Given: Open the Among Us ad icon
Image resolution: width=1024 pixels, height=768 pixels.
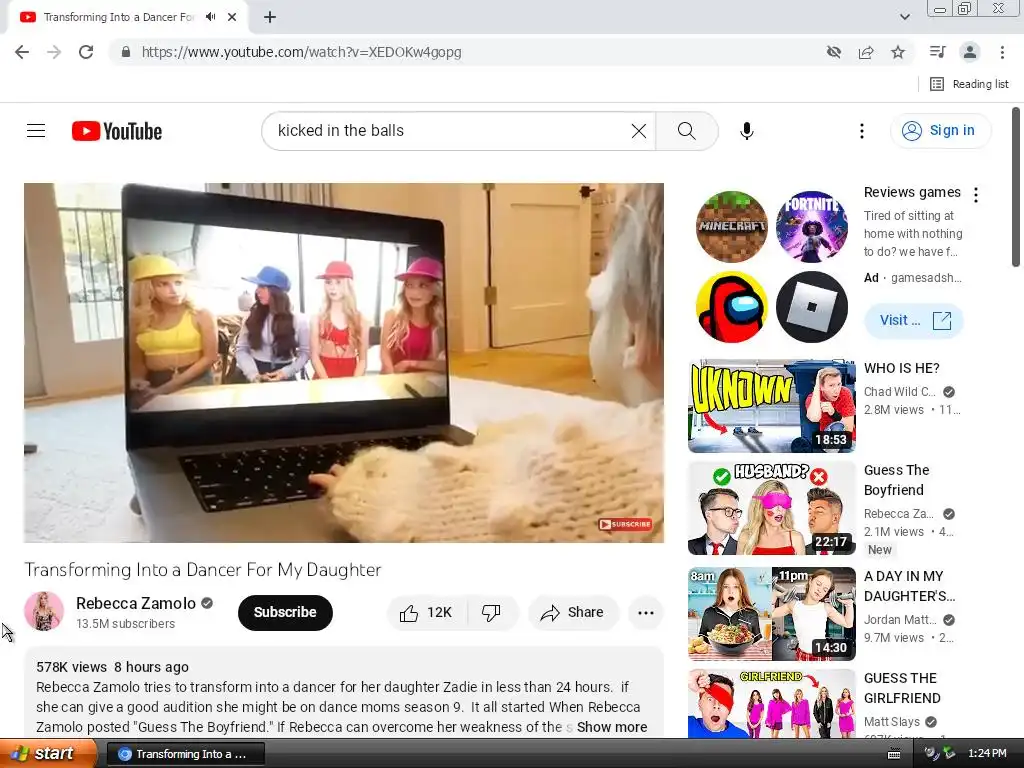Looking at the screenshot, I should [731, 306].
